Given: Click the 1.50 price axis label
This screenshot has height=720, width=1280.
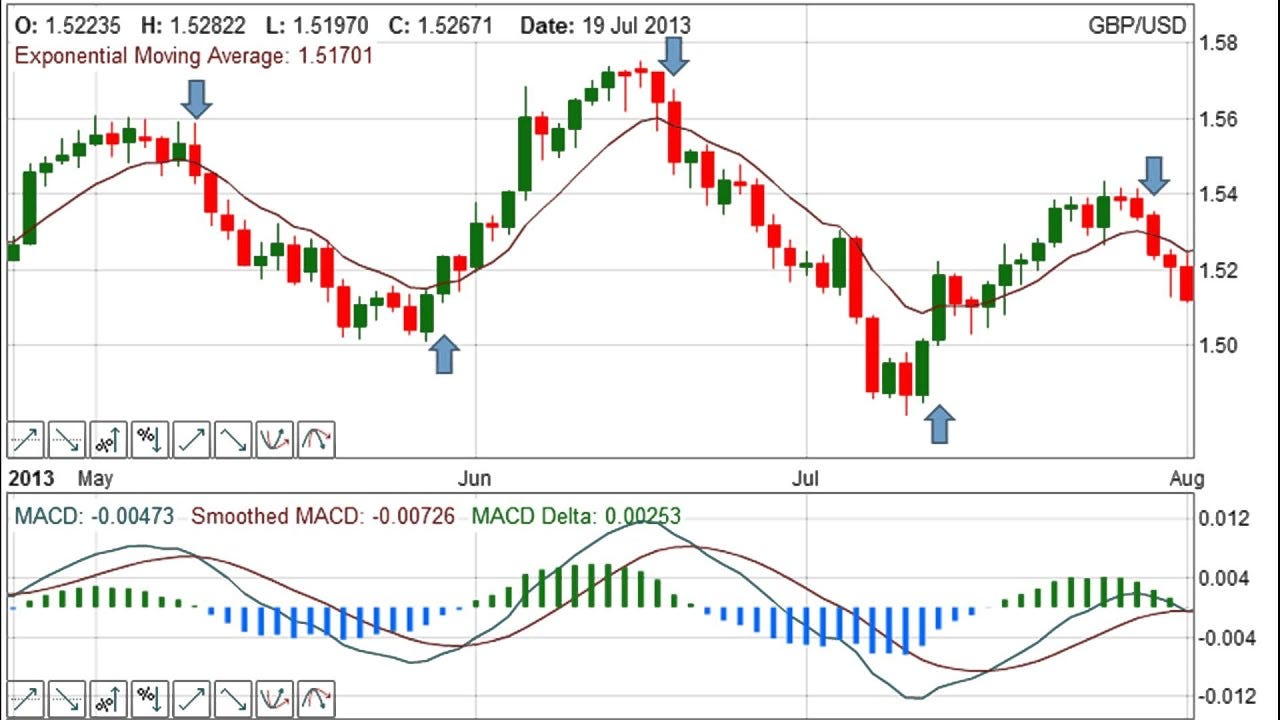Looking at the screenshot, I should click(x=1218, y=345).
